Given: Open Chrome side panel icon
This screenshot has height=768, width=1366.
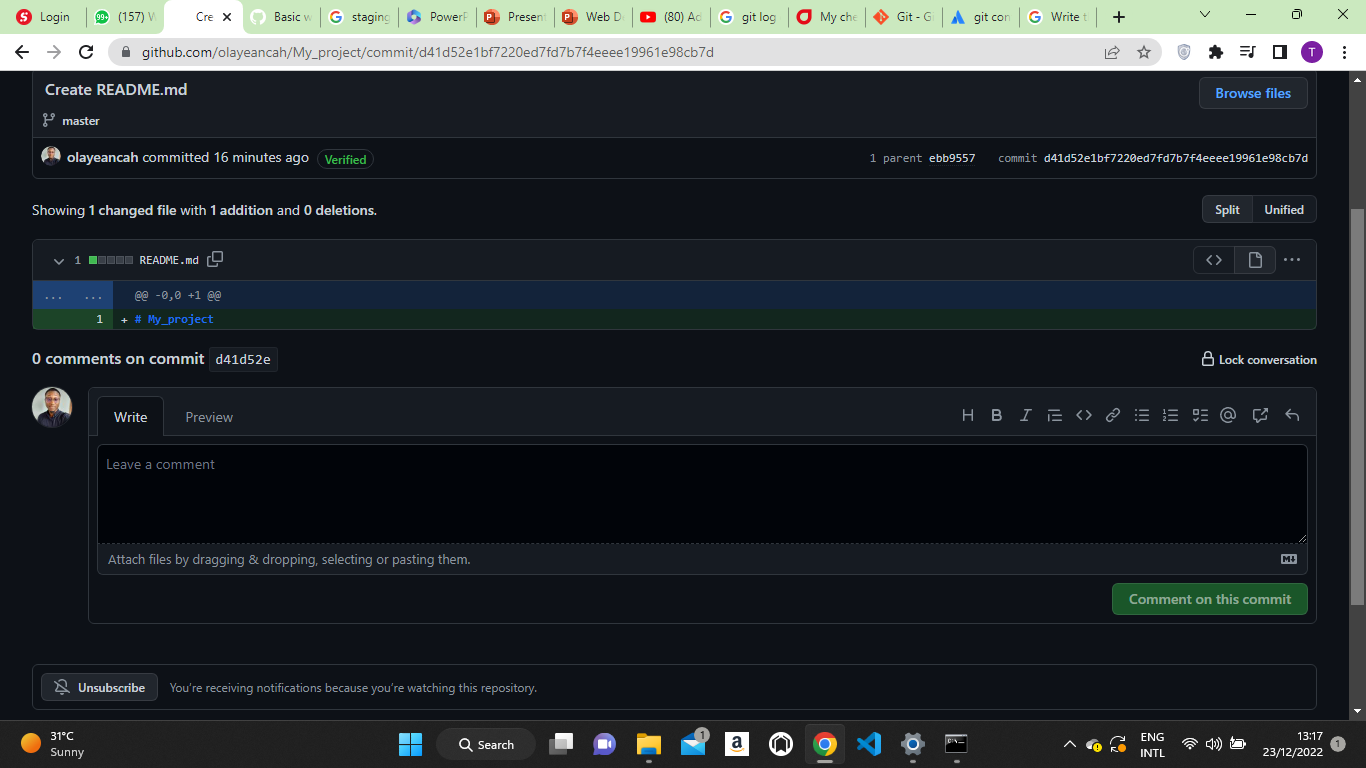Looking at the screenshot, I should [1279, 52].
